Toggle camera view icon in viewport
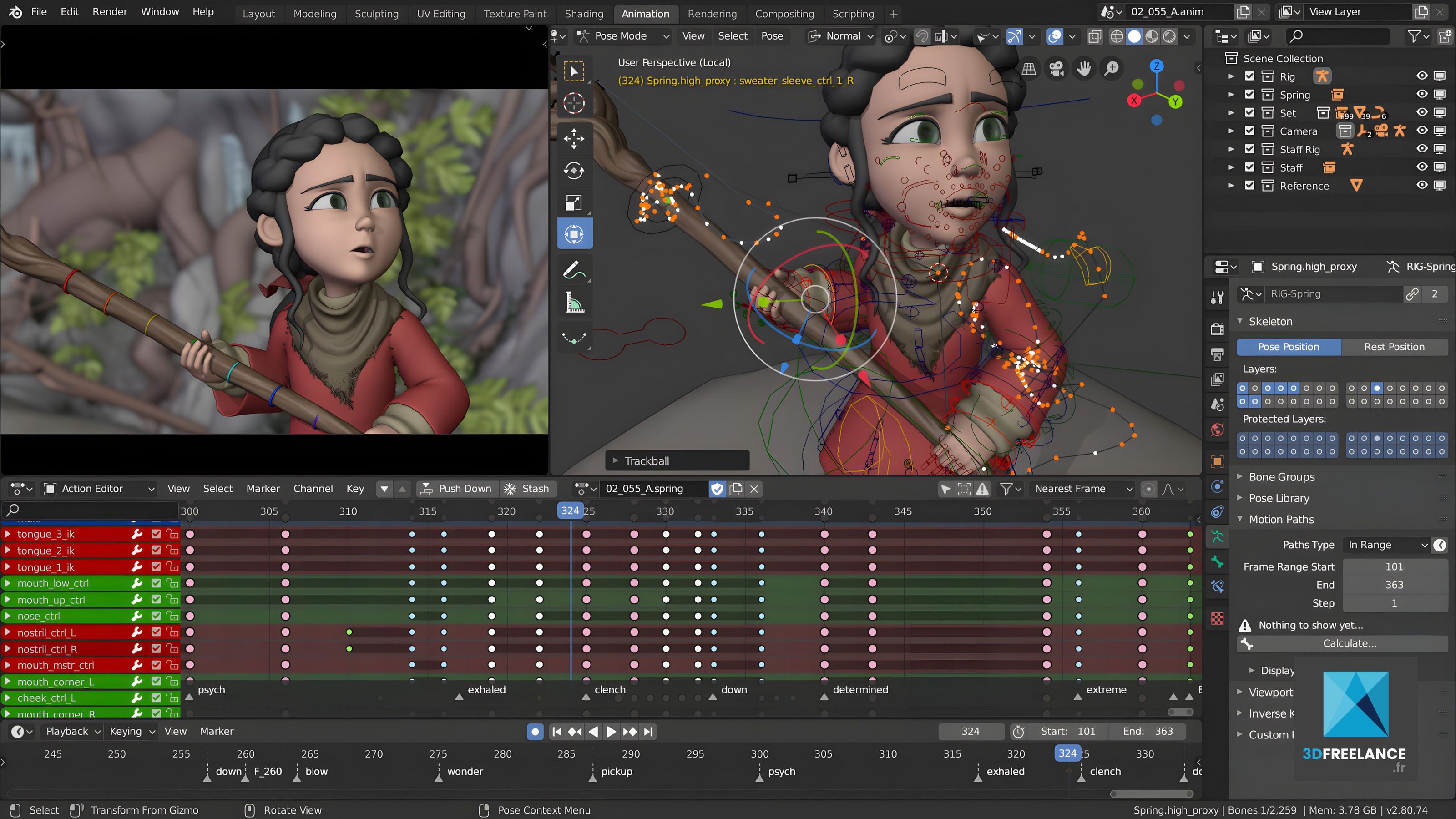Image resolution: width=1456 pixels, height=819 pixels. (x=1056, y=69)
